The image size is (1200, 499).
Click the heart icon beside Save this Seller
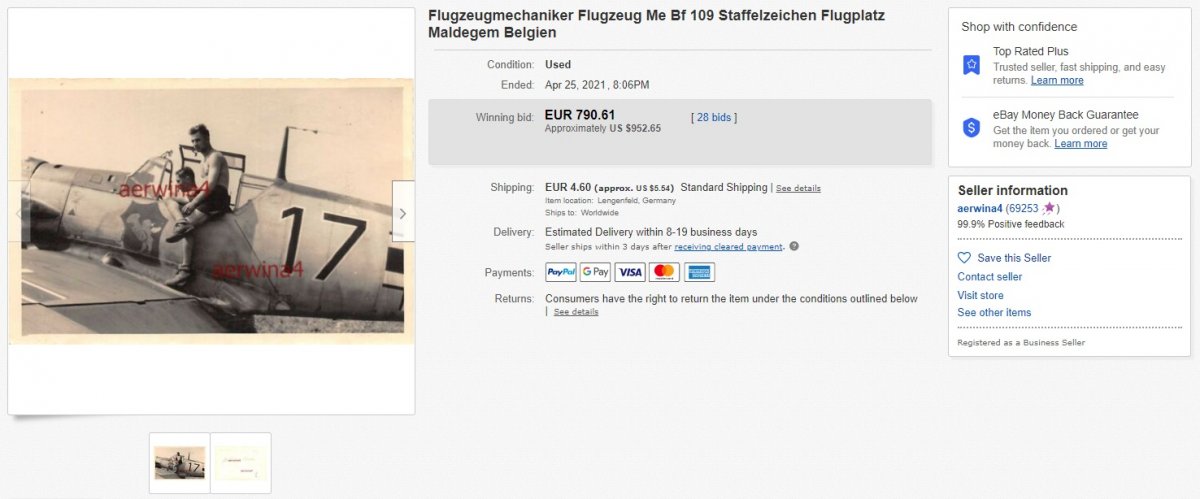(964, 258)
